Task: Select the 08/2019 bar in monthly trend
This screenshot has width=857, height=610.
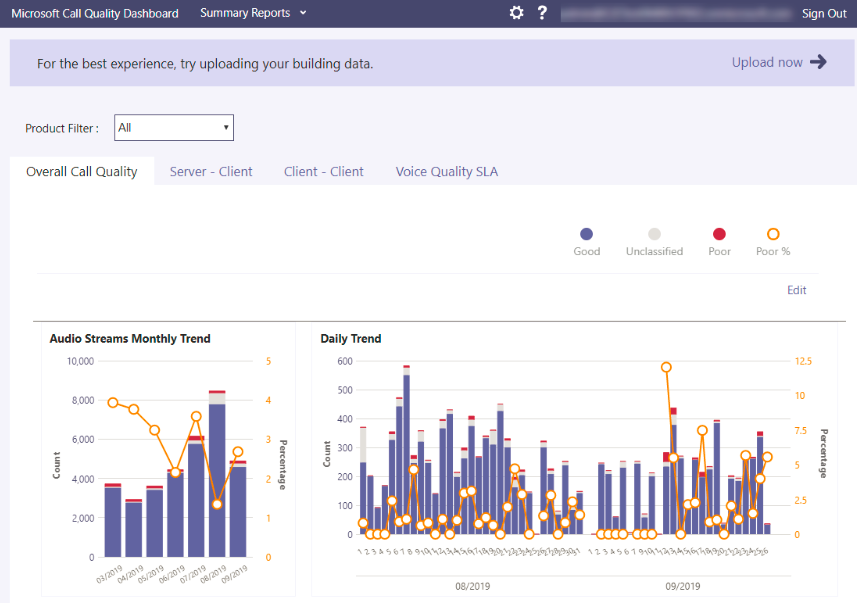Action: click(x=217, y=474)
